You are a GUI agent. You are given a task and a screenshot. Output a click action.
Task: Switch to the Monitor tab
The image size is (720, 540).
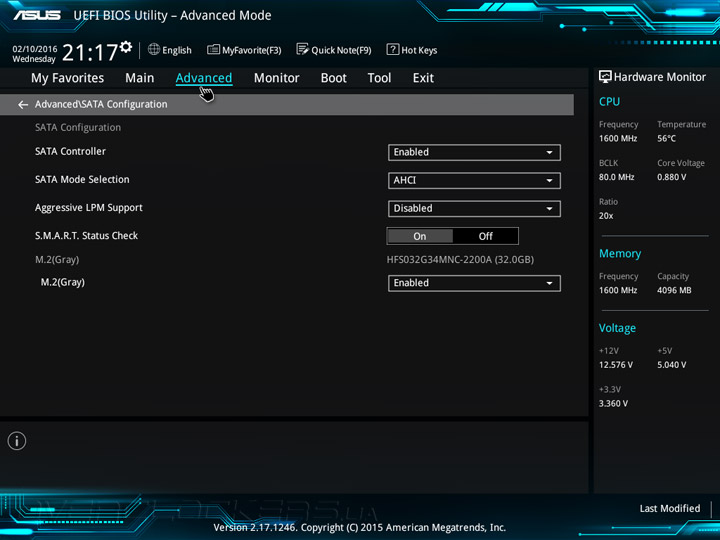coord(276,78)
